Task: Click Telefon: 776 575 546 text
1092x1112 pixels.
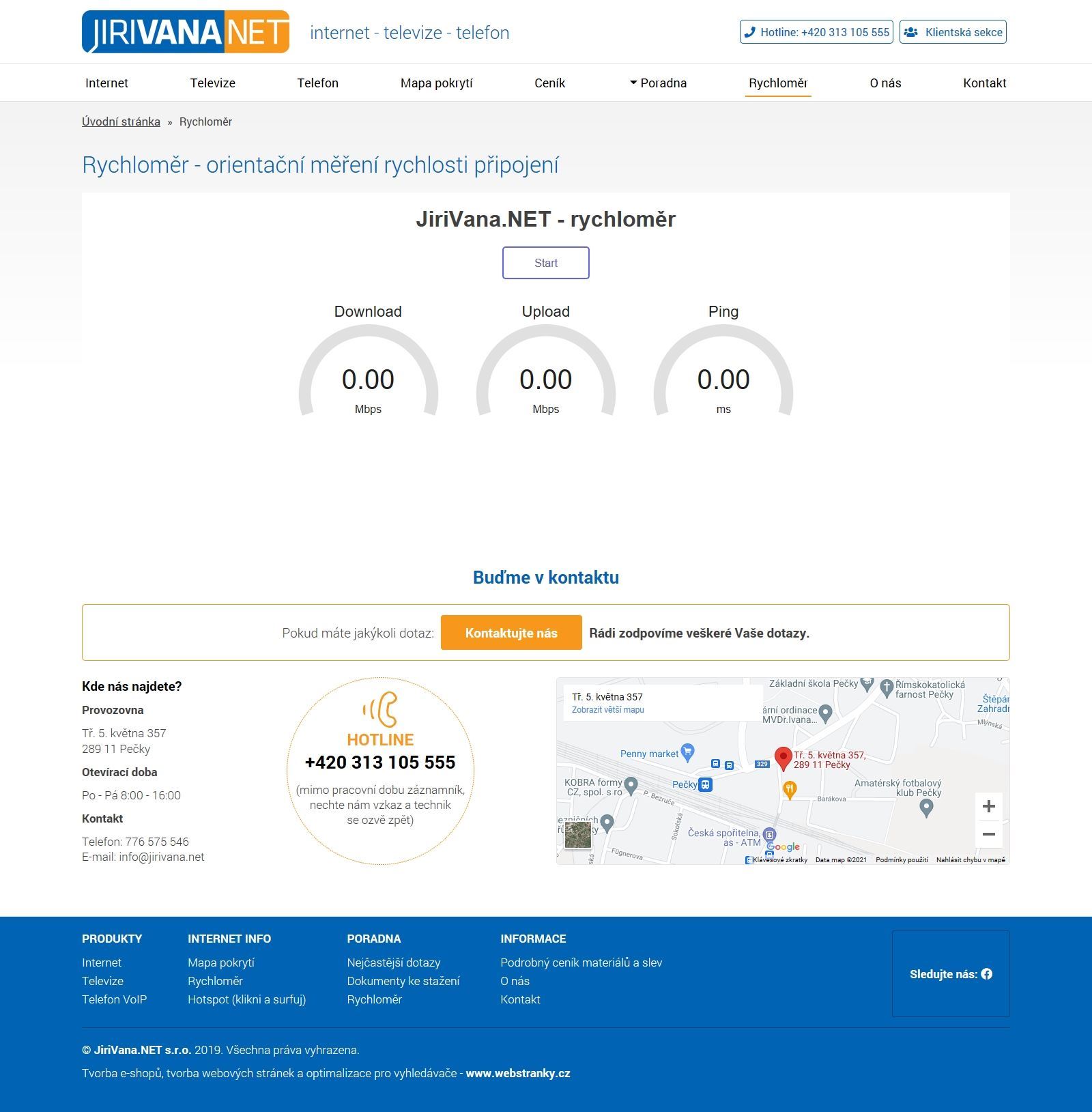Action: click(135, 842)
